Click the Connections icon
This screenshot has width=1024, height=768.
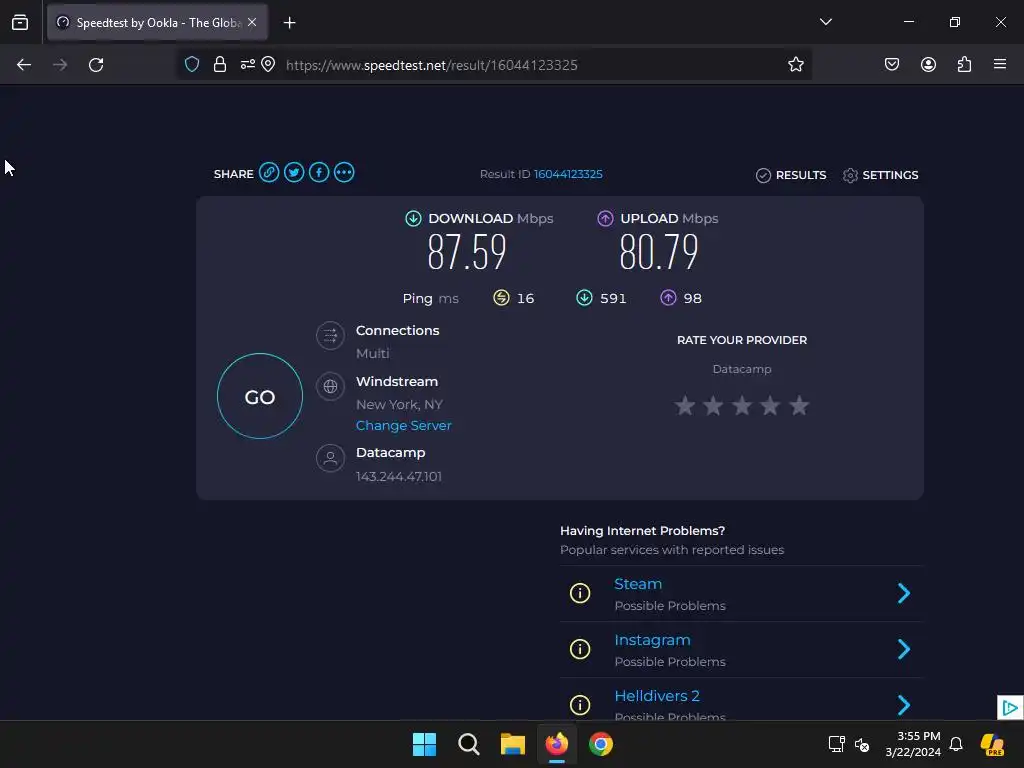330,336
